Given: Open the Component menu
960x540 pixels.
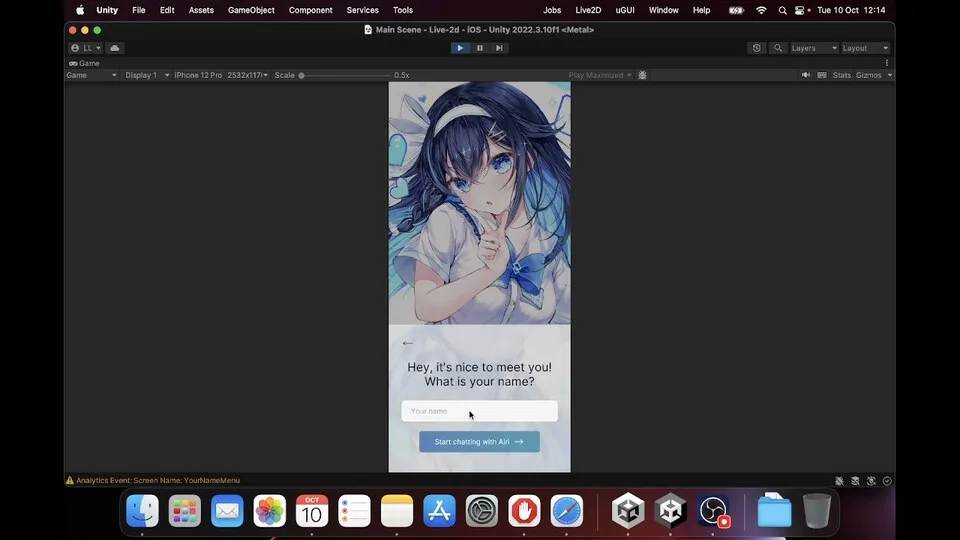Looking at the screenshot, I should (x=310, y=10).
